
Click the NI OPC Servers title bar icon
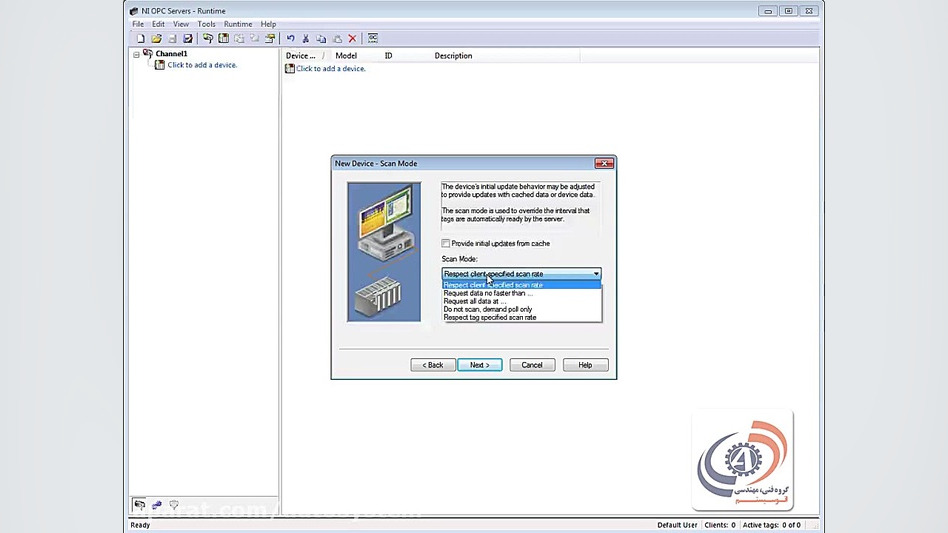(x=134, y=11)
